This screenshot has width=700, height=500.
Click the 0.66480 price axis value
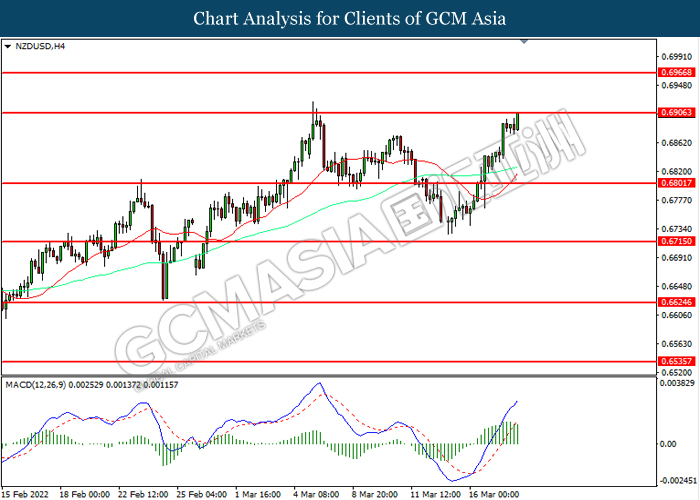677,286
